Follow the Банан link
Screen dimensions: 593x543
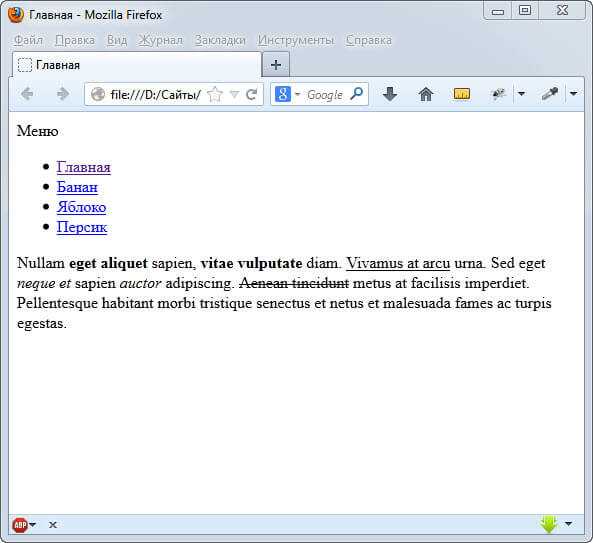click(x=77, y=187)
